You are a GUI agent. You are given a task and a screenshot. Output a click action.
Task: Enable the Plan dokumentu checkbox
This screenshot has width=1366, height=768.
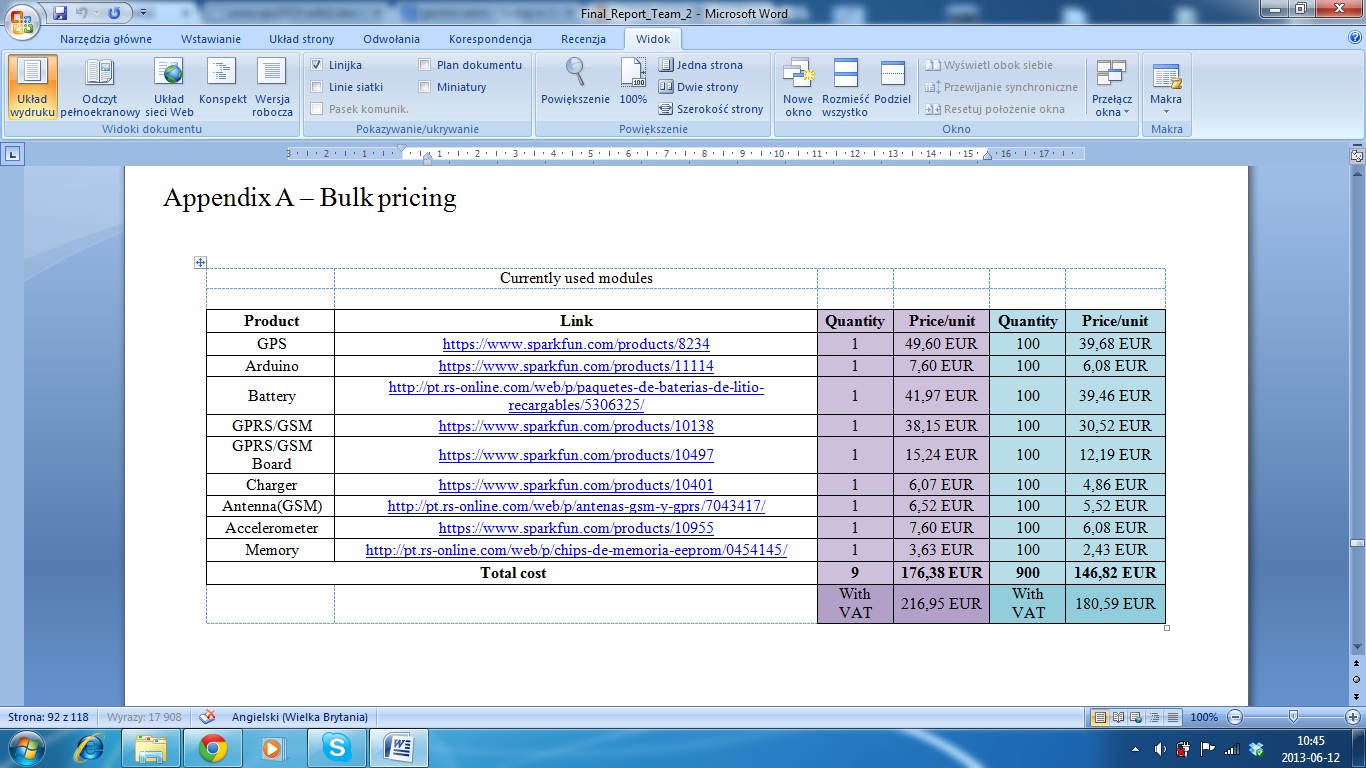click(x=425, y=65)
